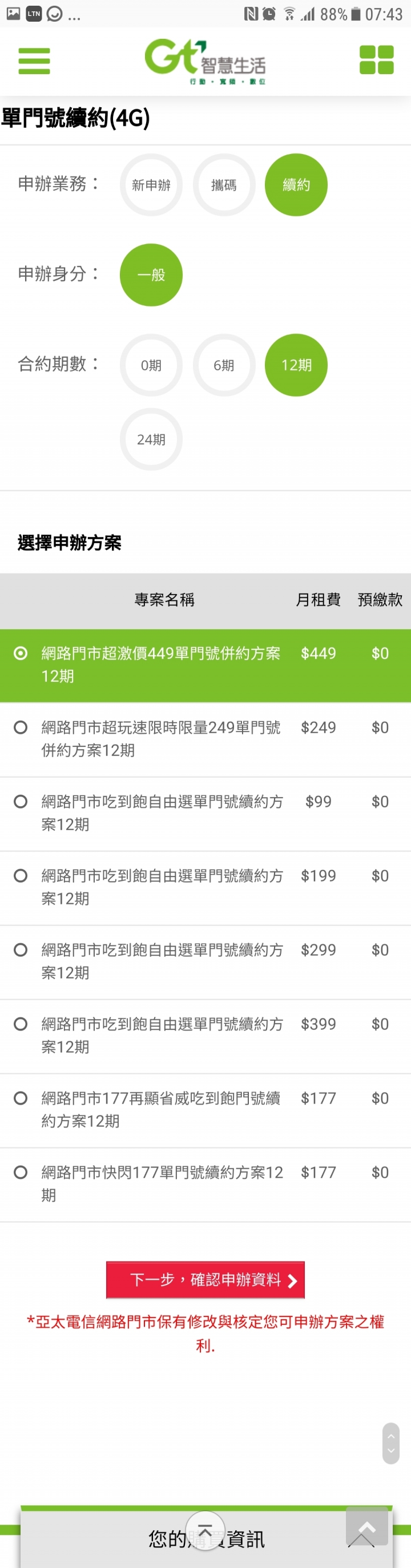Tap the alarm clock status icon

(268, 14)
